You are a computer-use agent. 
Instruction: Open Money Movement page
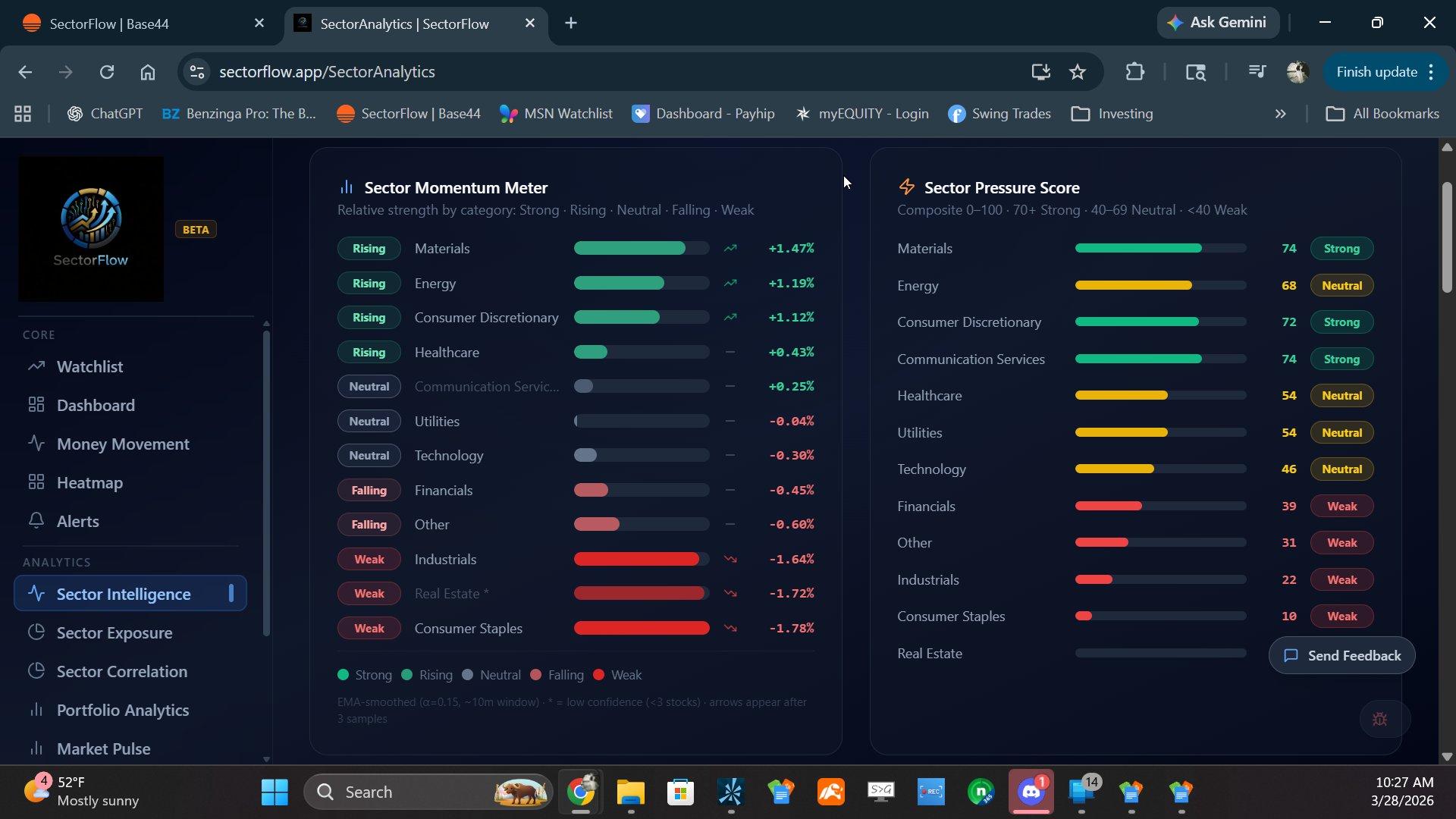pos(123,444)
